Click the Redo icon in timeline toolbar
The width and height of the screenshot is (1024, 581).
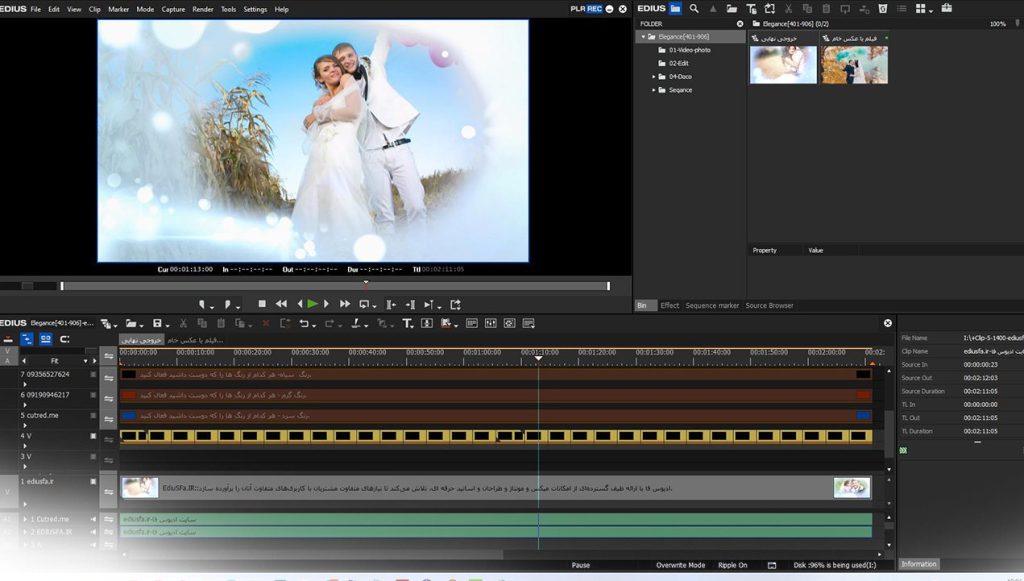click(x=329, y=323)
